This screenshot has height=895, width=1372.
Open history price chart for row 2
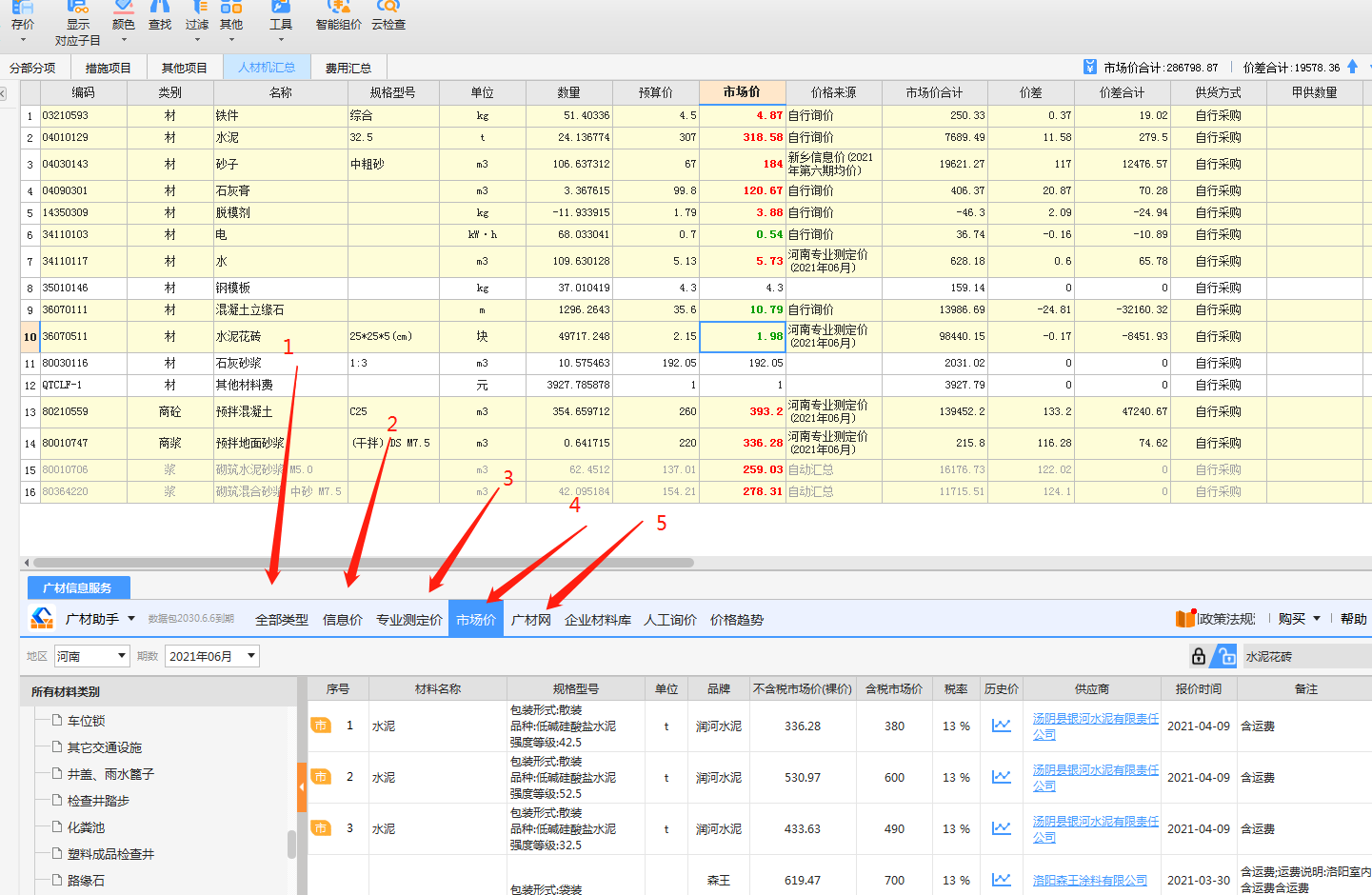click(x=1001, y=777)
